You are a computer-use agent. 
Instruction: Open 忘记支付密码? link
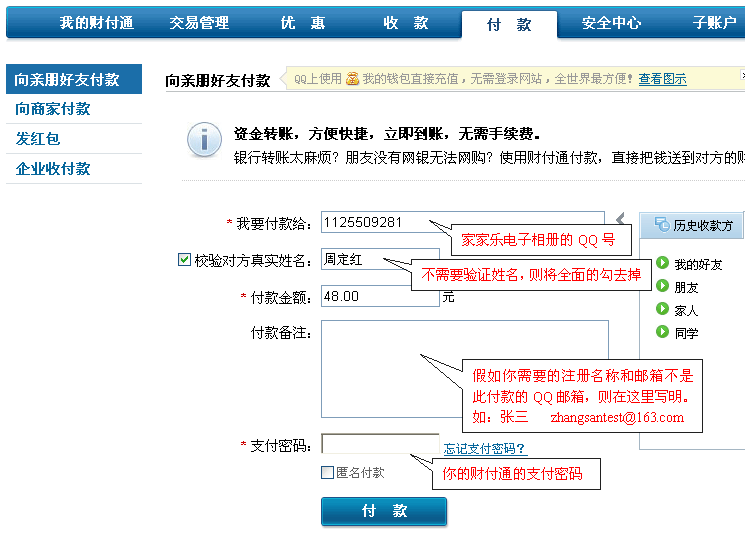click(484, 448)
